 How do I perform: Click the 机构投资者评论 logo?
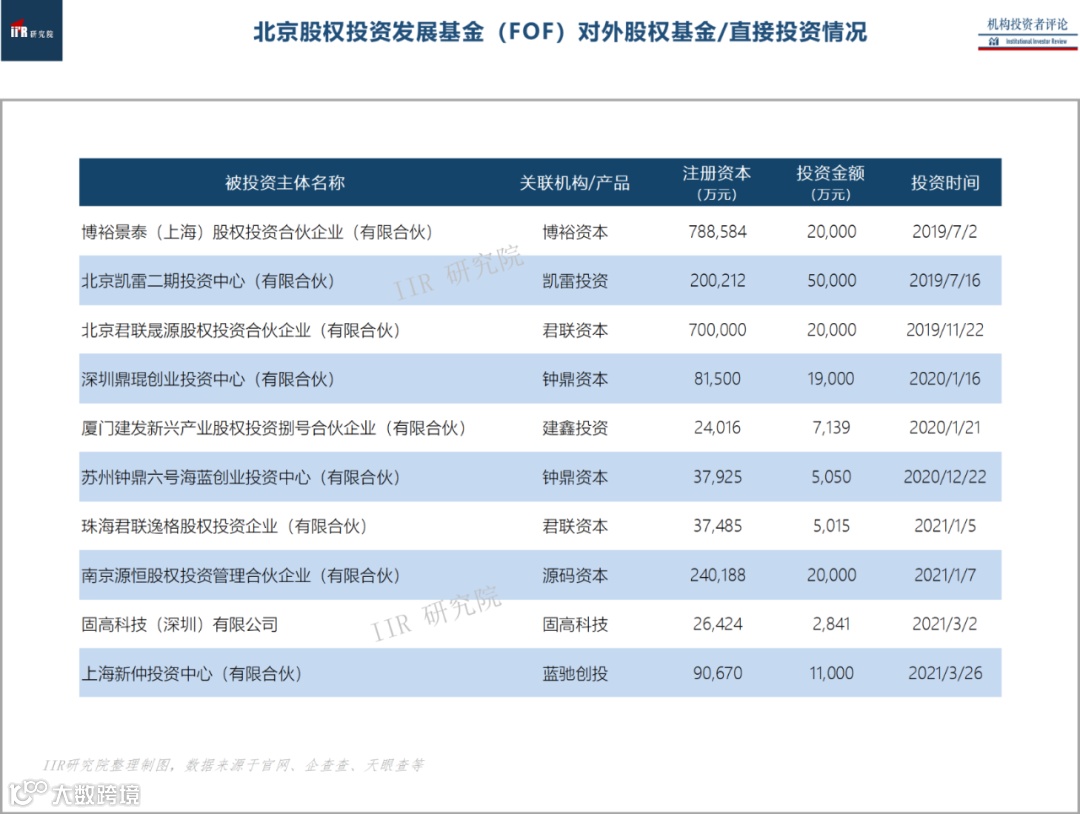[1027, 32]
